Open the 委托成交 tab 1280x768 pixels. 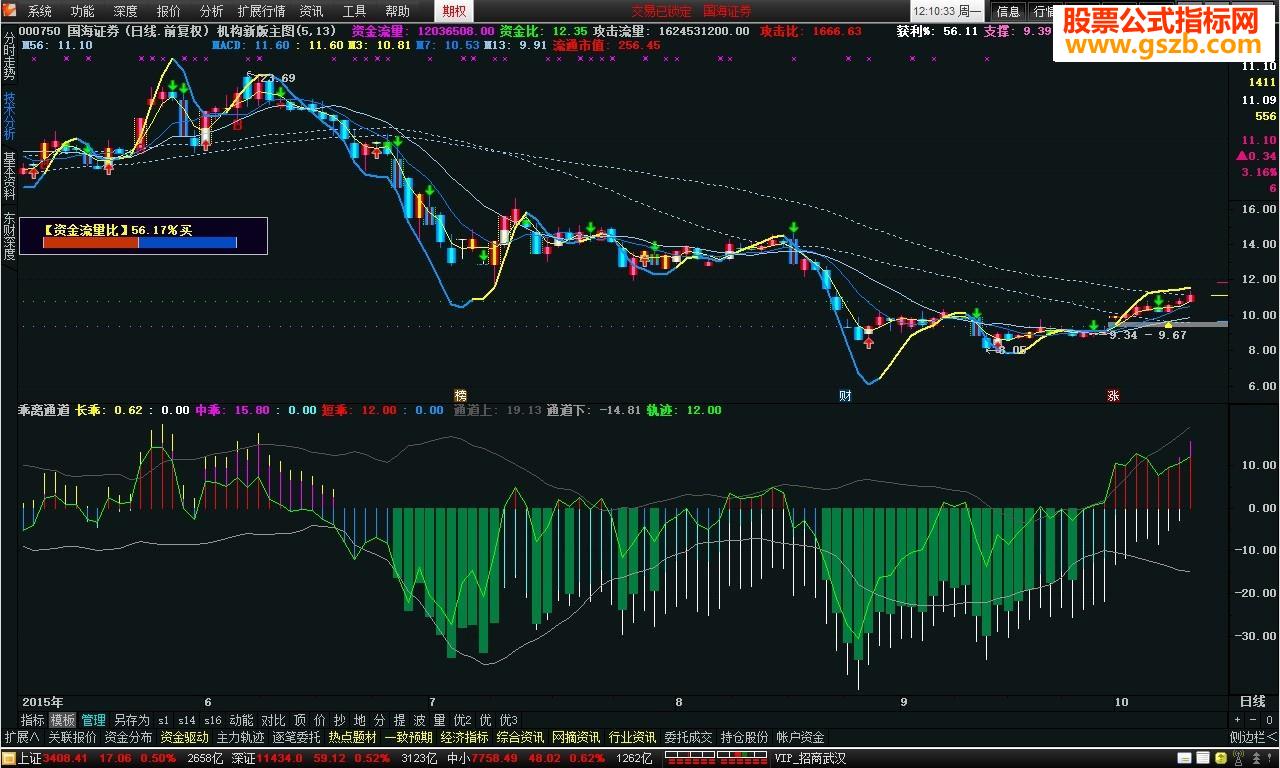pyautogui.click(x=688, y=737)
